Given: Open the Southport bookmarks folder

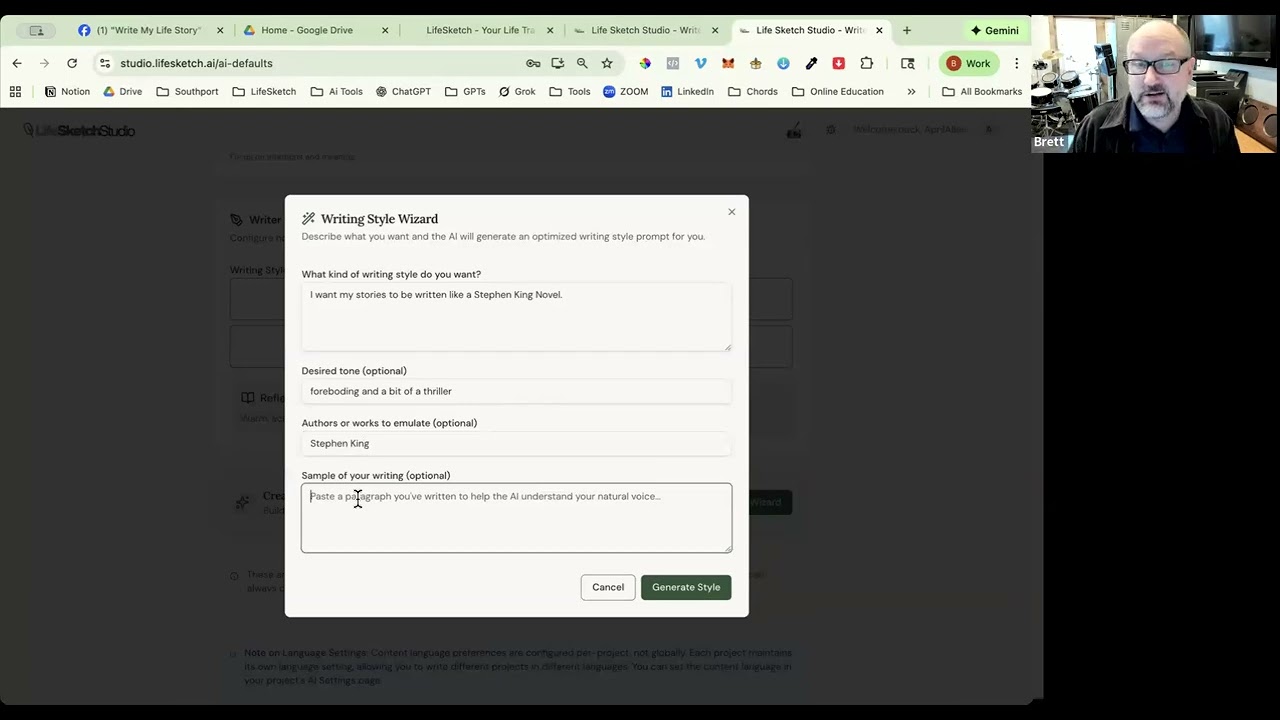Looking at the screenshot, I should click(187, 91).
